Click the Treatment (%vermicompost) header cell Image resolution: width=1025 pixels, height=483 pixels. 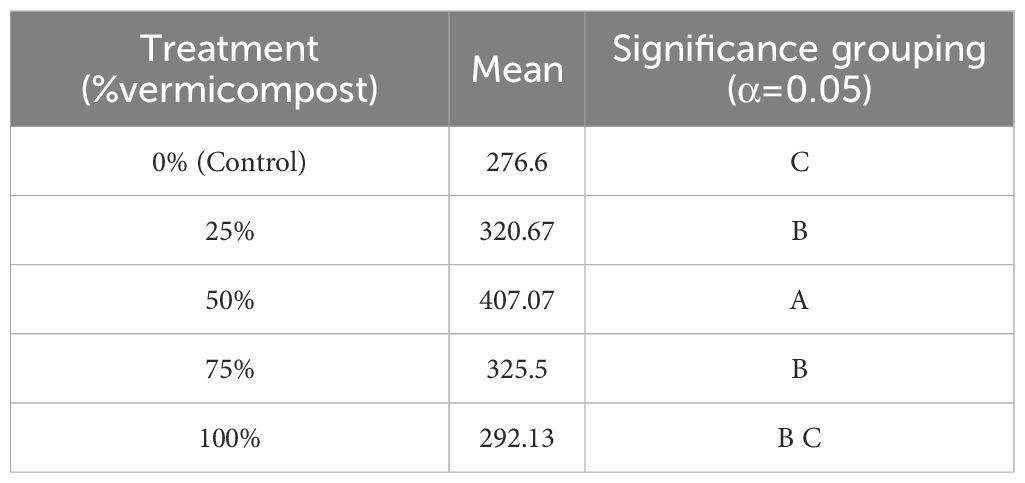click(229, 69)
